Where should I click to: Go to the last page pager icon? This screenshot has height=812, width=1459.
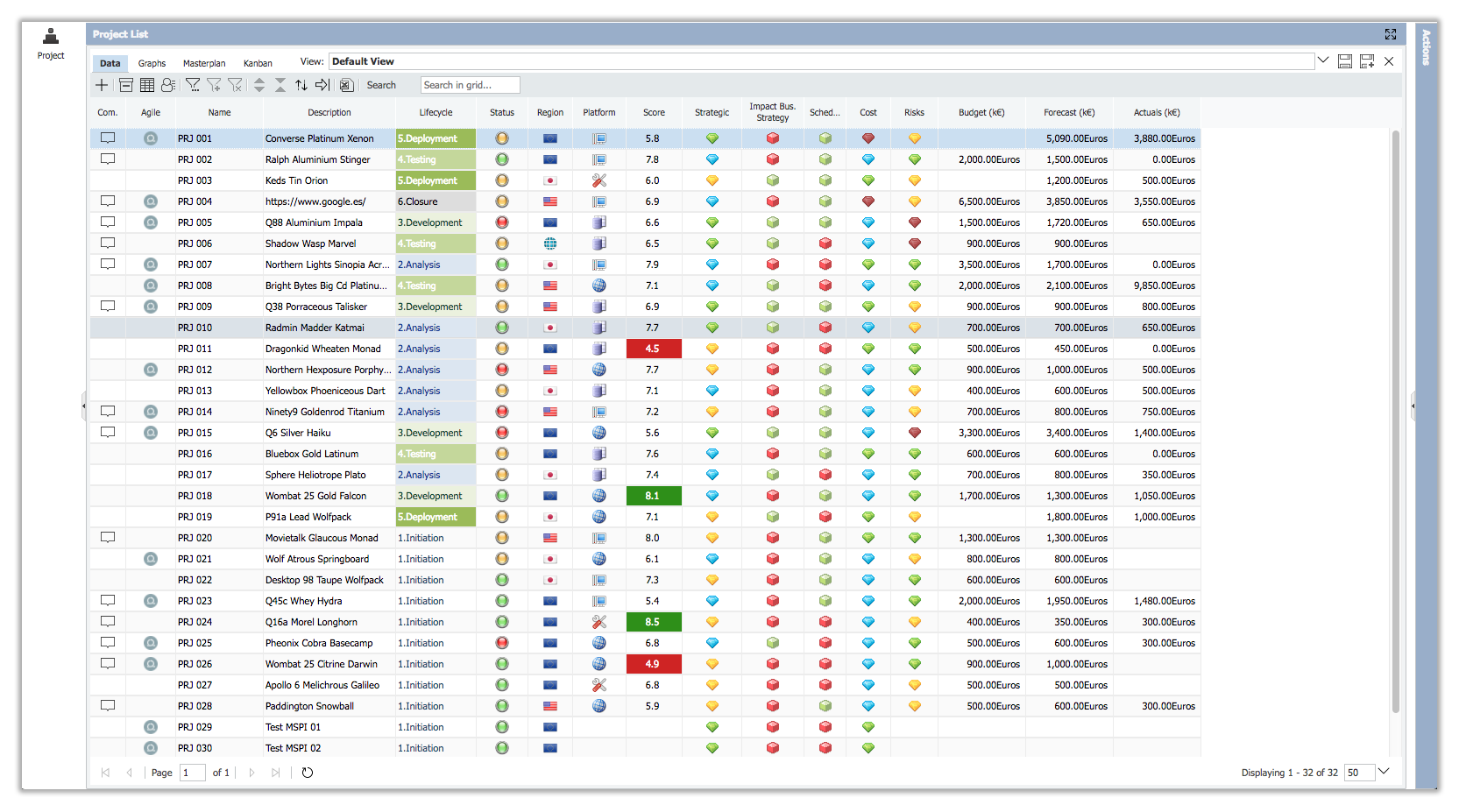(276, 773)
